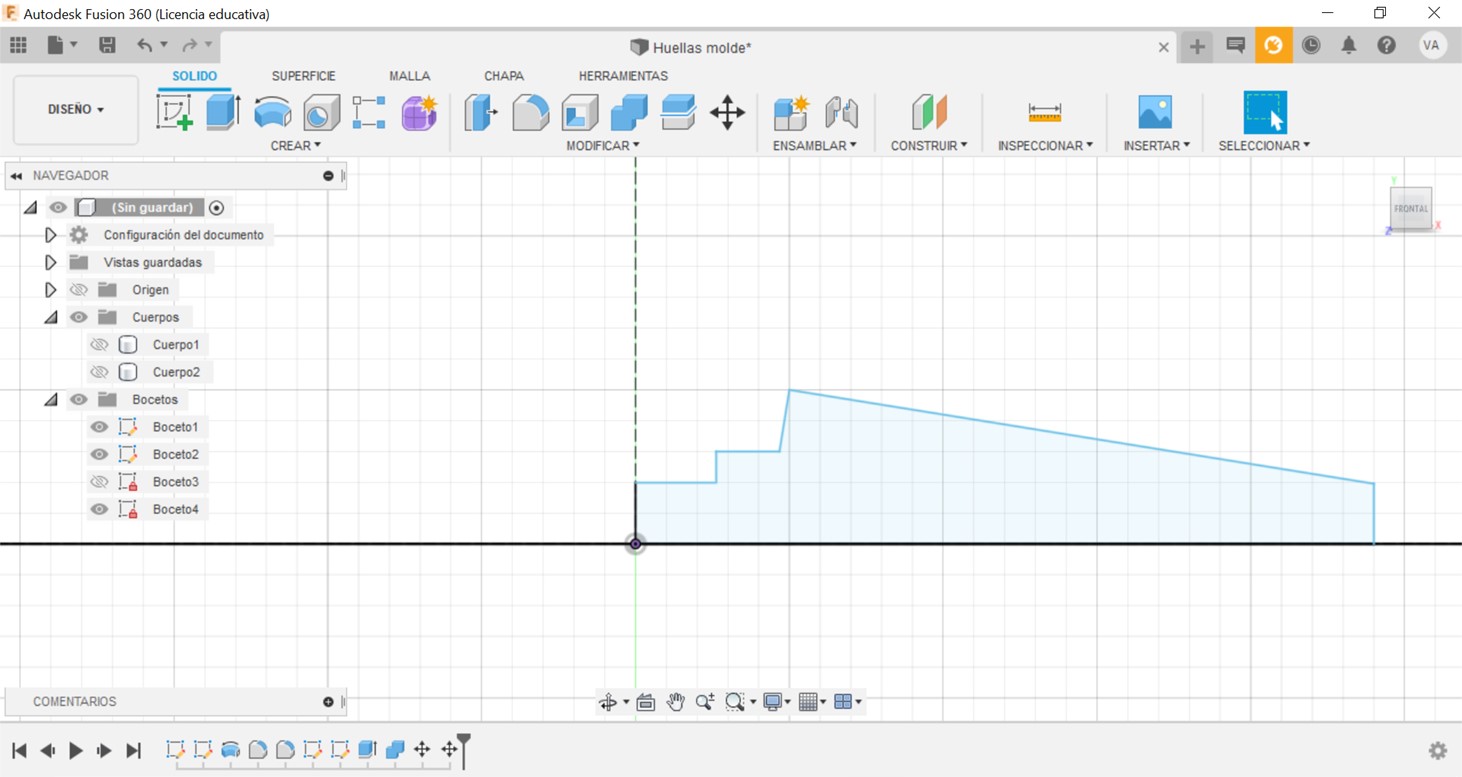Show Cuerpo2 using its eye icon

99,372
